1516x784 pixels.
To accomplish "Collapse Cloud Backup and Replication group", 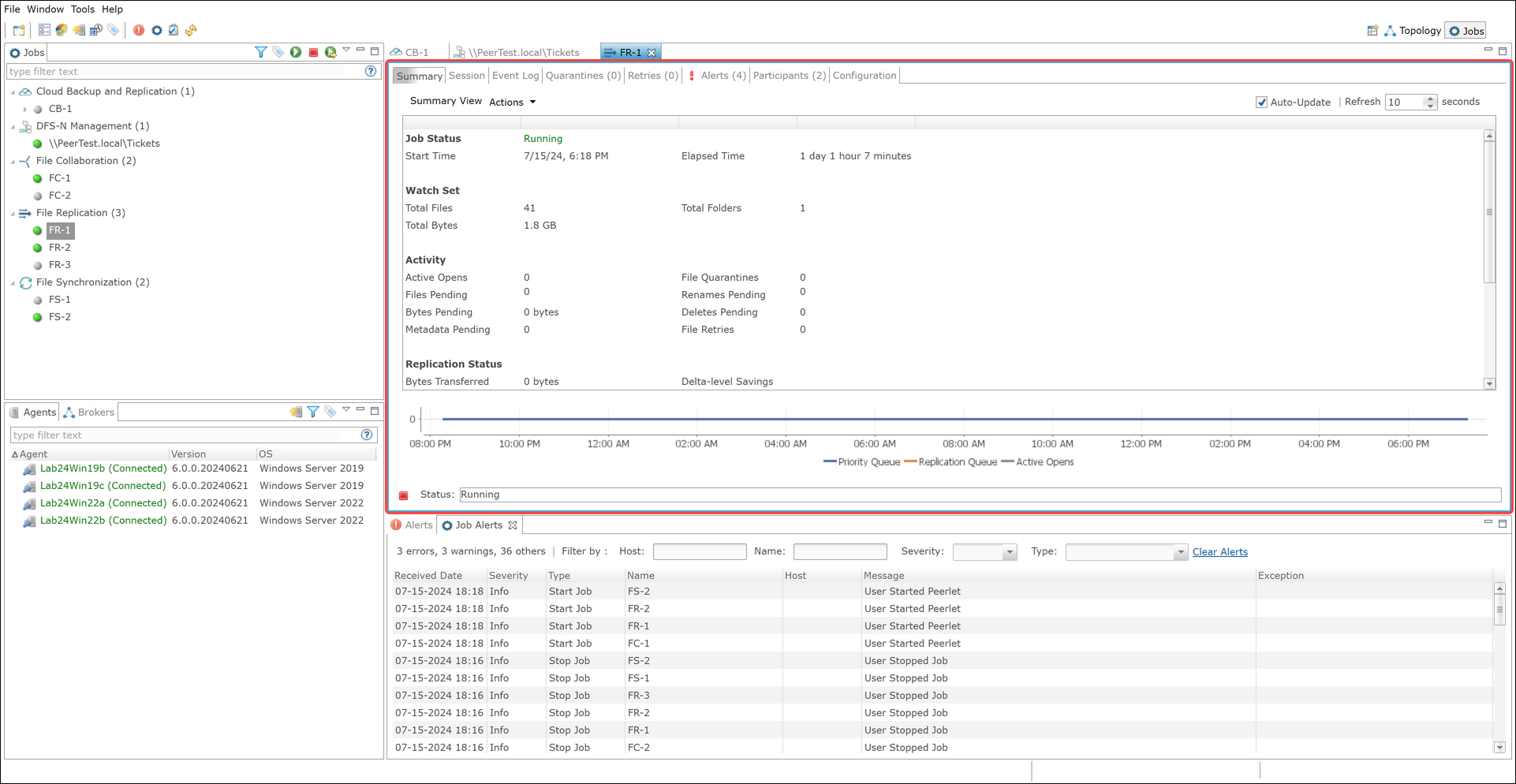I will [13, 91].
